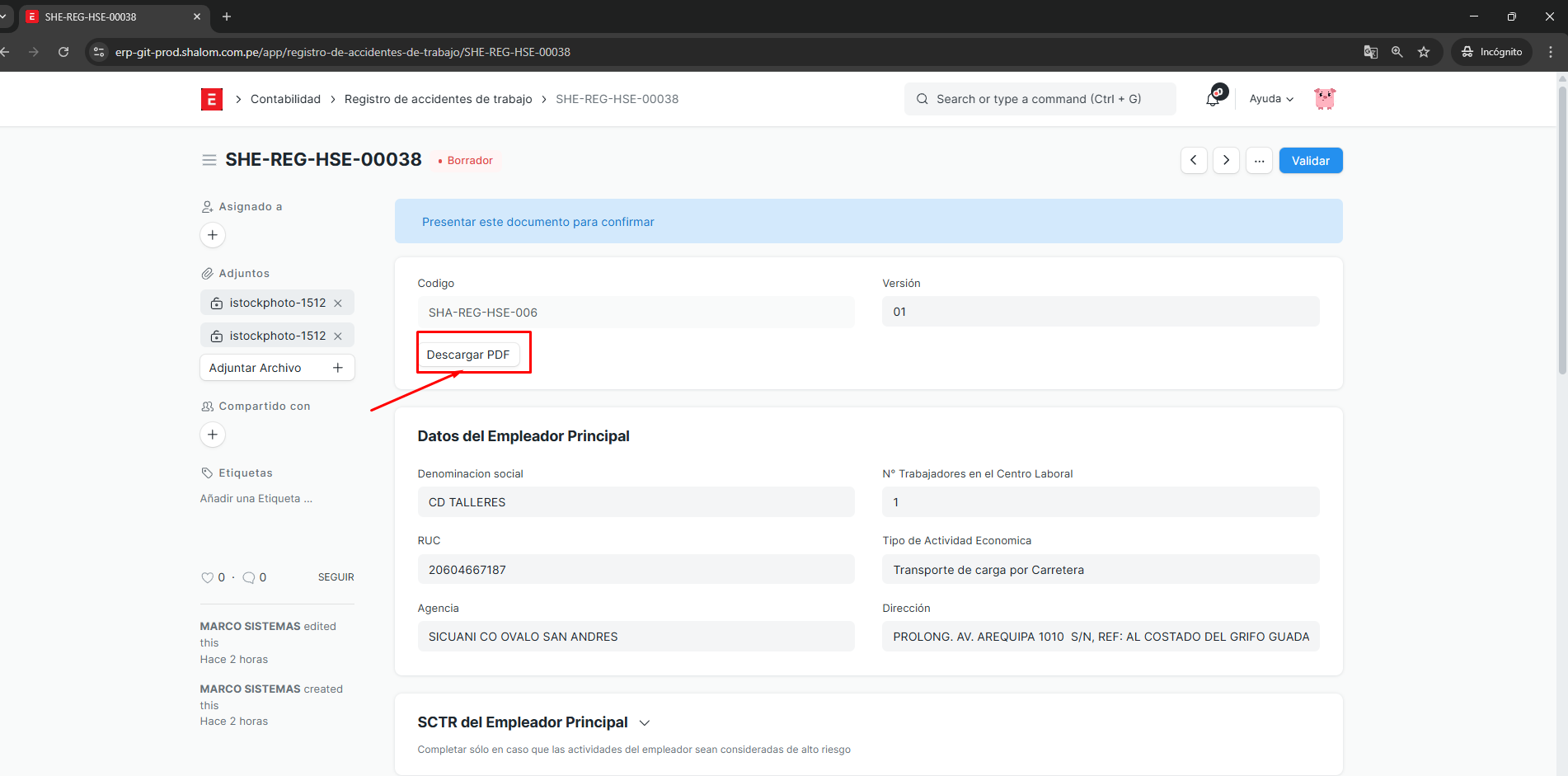Open Registro de accidentes de trabajo breadcrumb
The height and width of the screenshot is (776, 1568).
tap(438, 99)
